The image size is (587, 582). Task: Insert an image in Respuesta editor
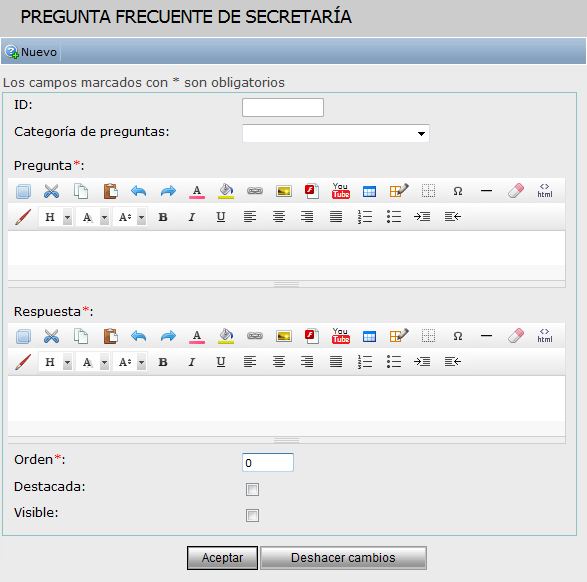pos(284,336)
